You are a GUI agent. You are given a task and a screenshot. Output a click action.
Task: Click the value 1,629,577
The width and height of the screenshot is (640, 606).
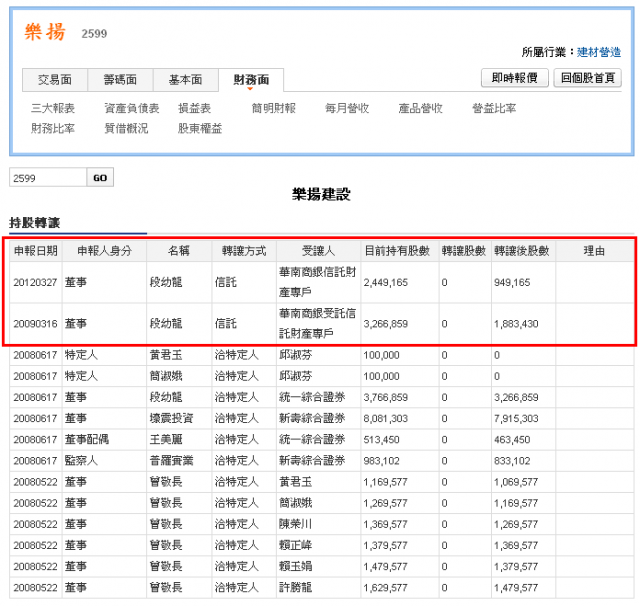click(x=385, y=588)
